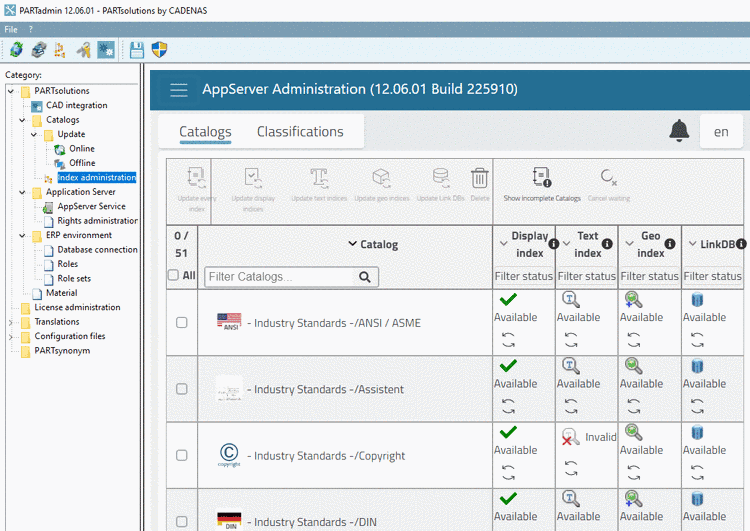
Task: Click the en language button
Action: coord(720,131)
